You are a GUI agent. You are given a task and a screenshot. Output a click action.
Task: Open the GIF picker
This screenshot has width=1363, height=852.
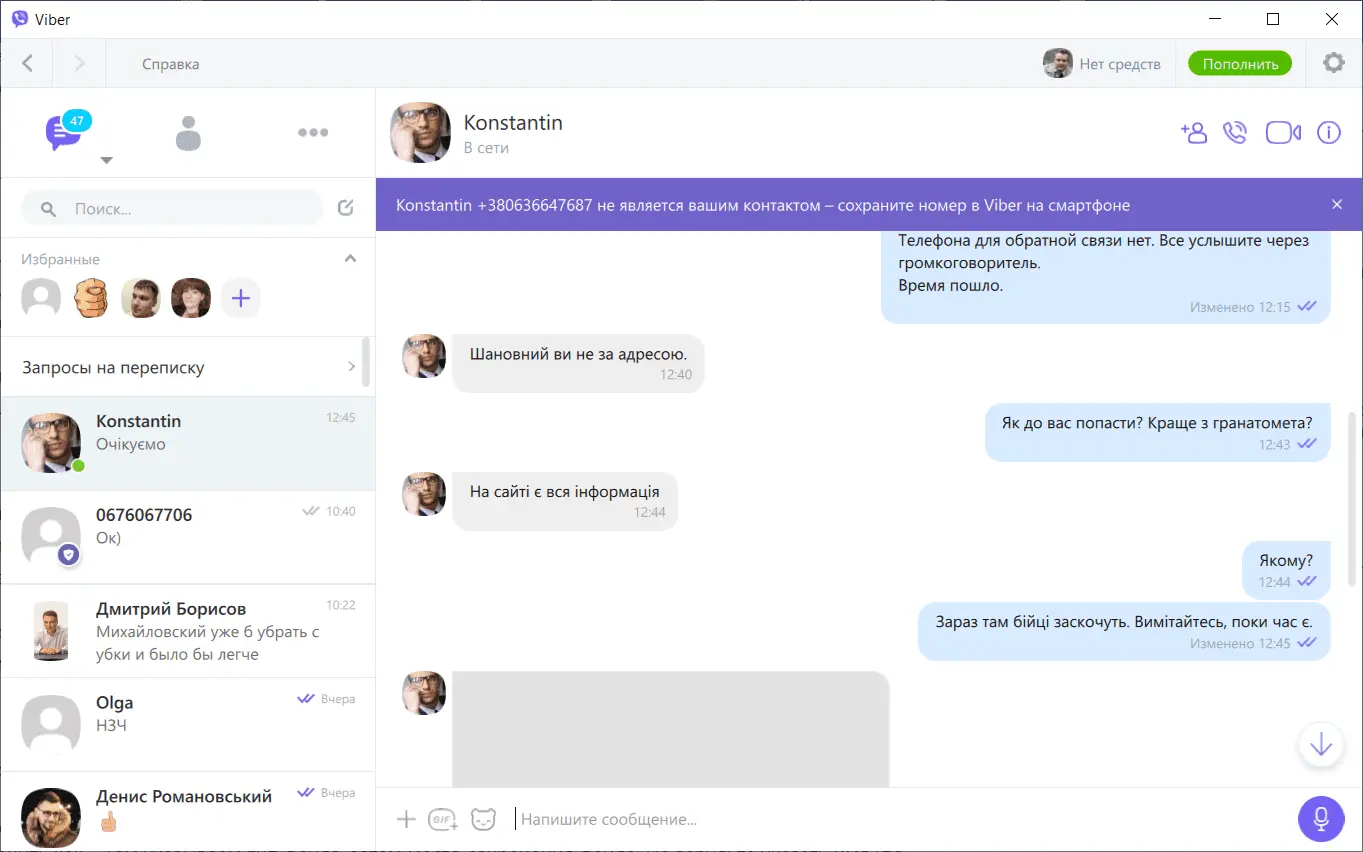point(443,819)
